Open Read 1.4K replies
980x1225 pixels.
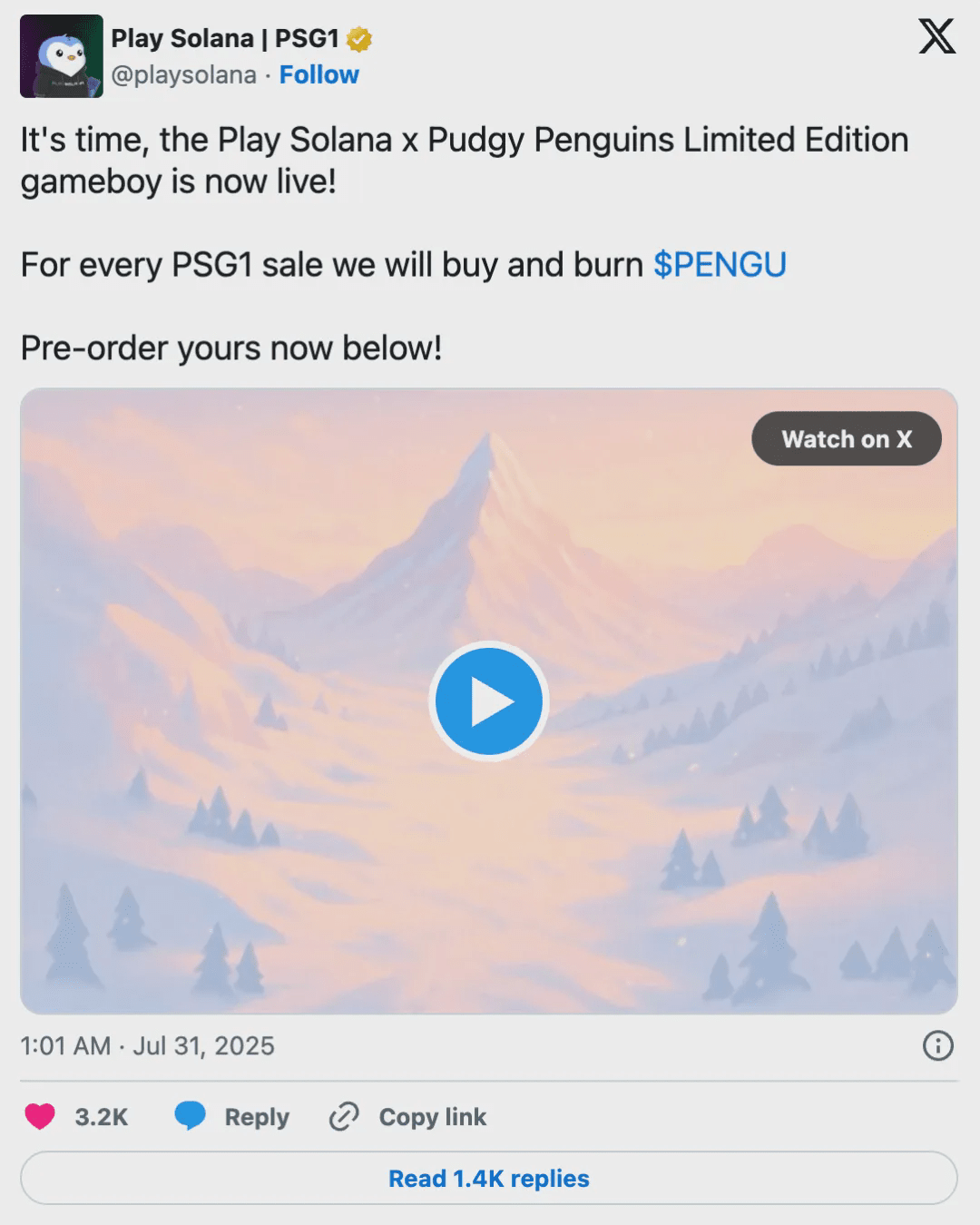pyautogui.click(x=488, y=1178)
